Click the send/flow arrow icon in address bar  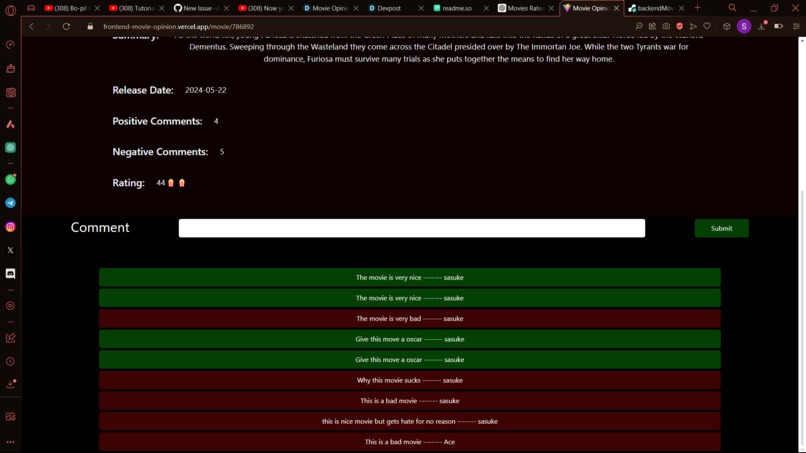click(693, 26)
